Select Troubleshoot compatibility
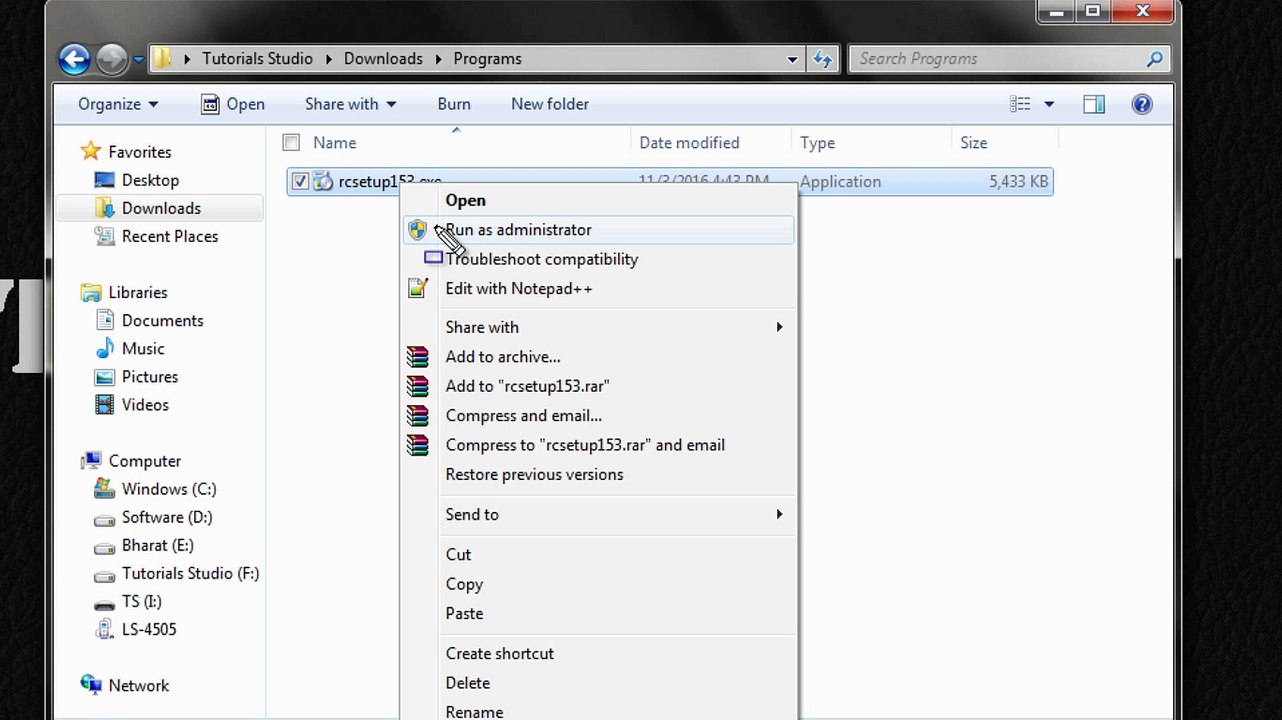The width and height of the screenshot is (1282, 720). pyautogui.click(x=598, y=259)
